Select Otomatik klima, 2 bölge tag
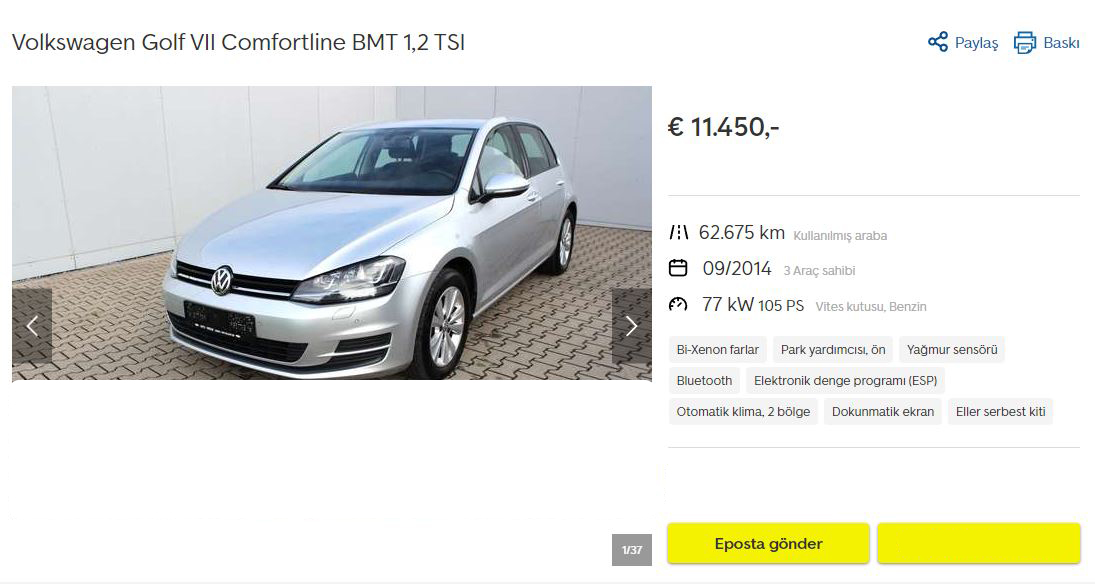The width and height of the screenshot is (1095, 584). 743,411
